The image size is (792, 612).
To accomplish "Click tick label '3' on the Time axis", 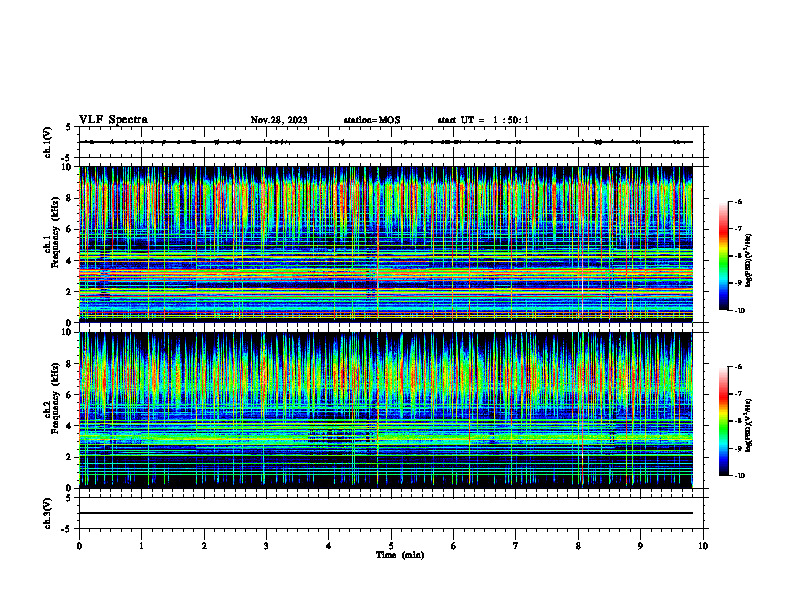I will [x=266, y=546].
